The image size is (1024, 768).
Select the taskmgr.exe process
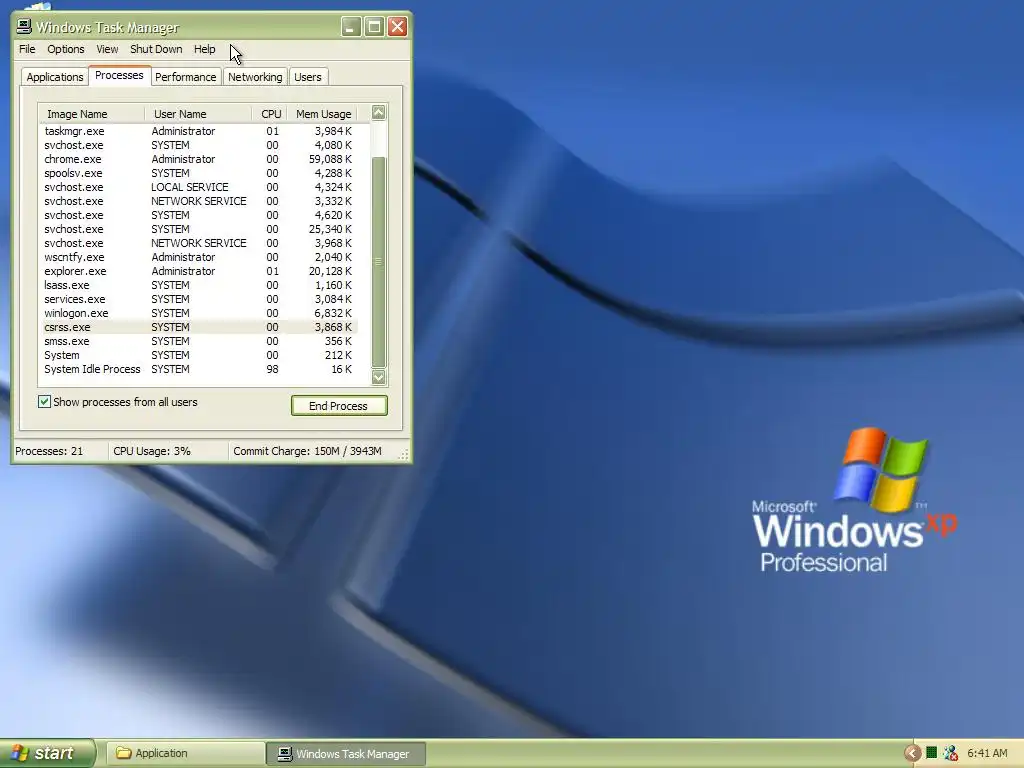pyautogui.click(x=199, y=131)
